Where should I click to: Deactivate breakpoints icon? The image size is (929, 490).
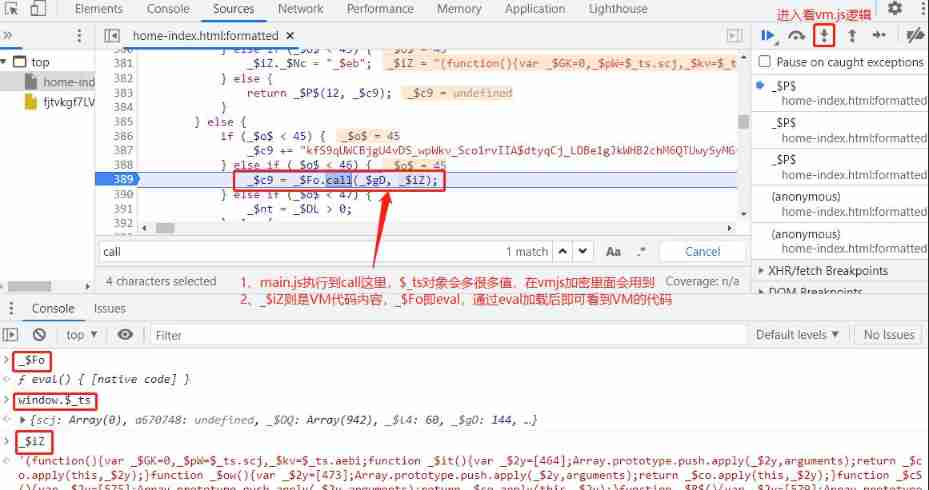tap(915, 36)
